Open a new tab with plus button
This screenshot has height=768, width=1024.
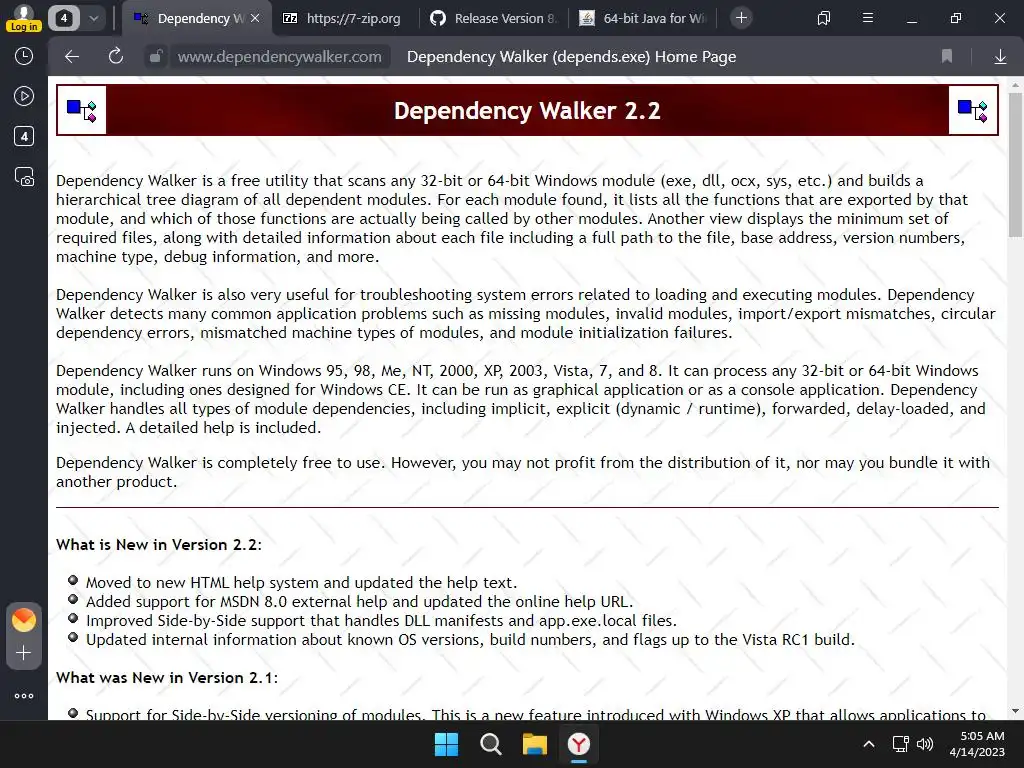coord(741,18)
